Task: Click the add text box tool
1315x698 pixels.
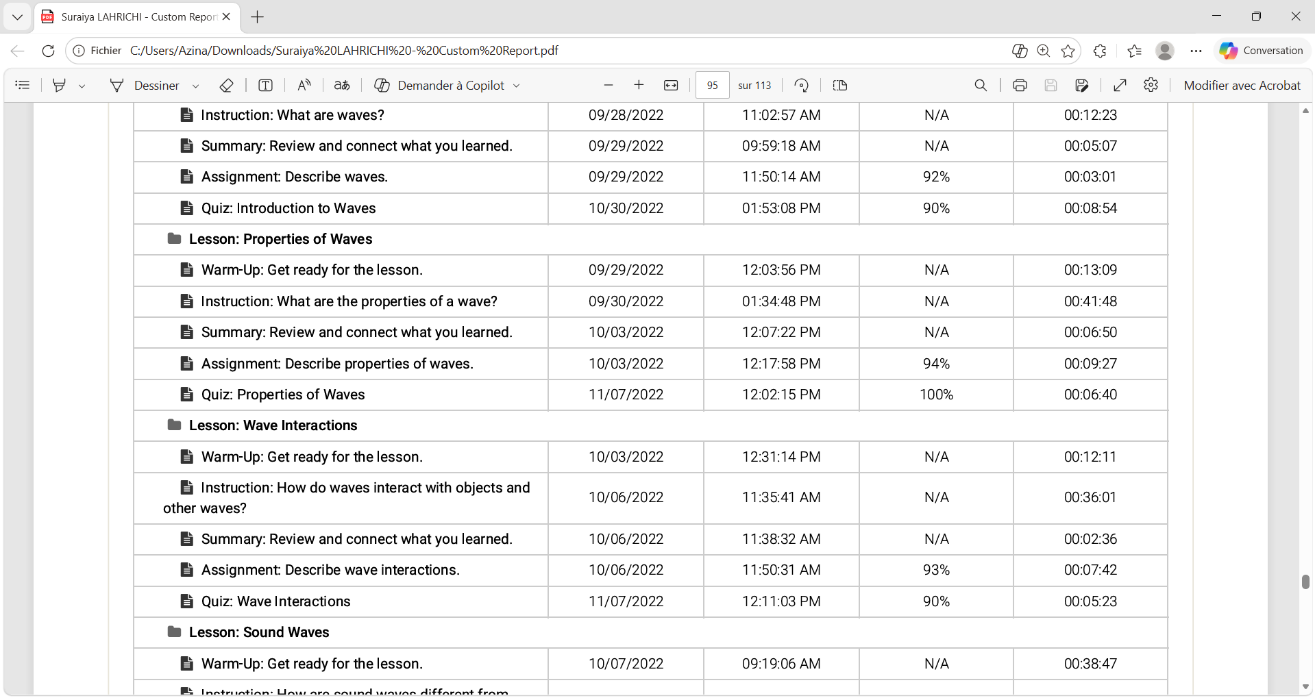Action: [265, 86]
